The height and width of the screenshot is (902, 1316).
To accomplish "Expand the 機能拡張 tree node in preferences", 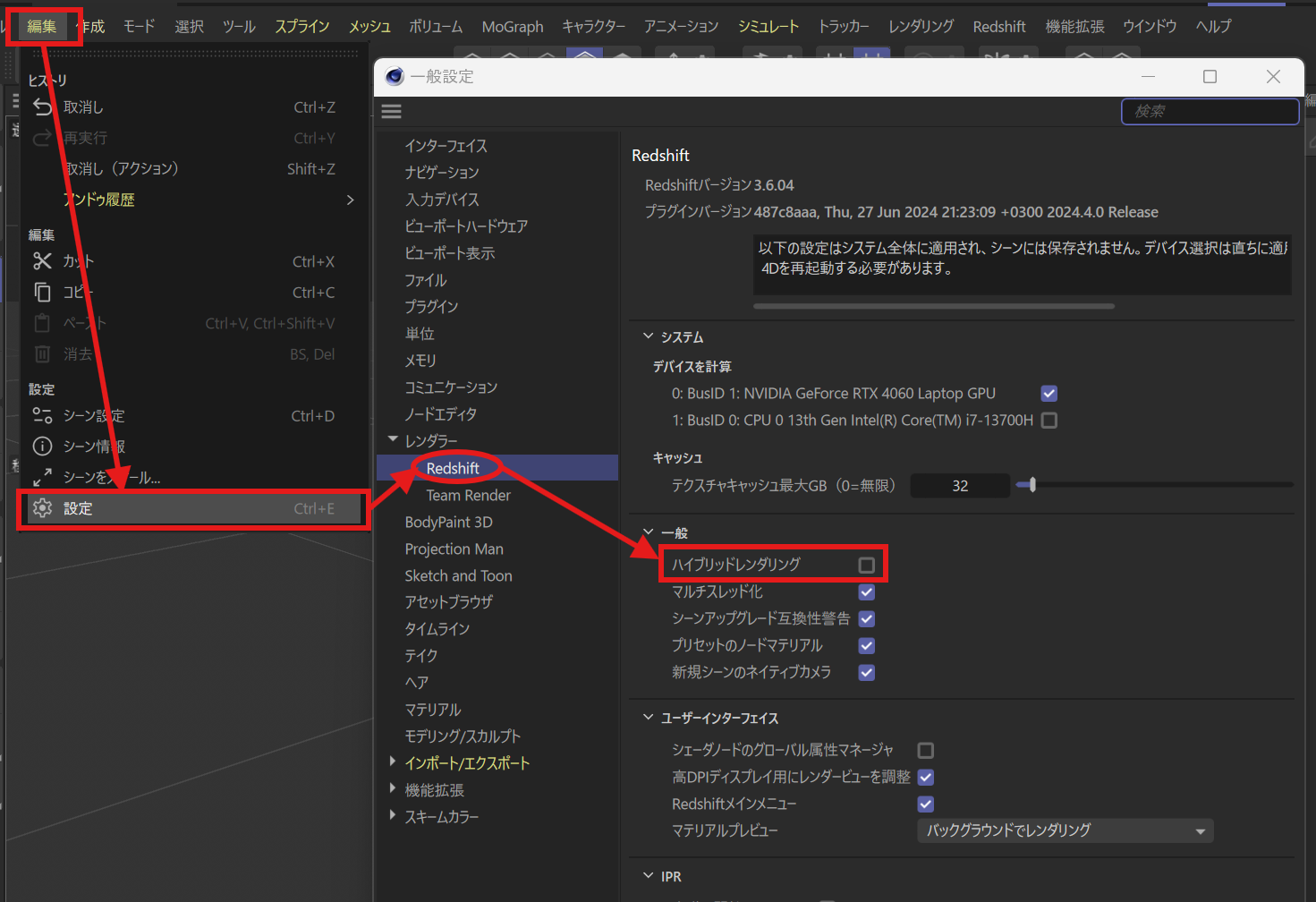I will pos(393,788).
